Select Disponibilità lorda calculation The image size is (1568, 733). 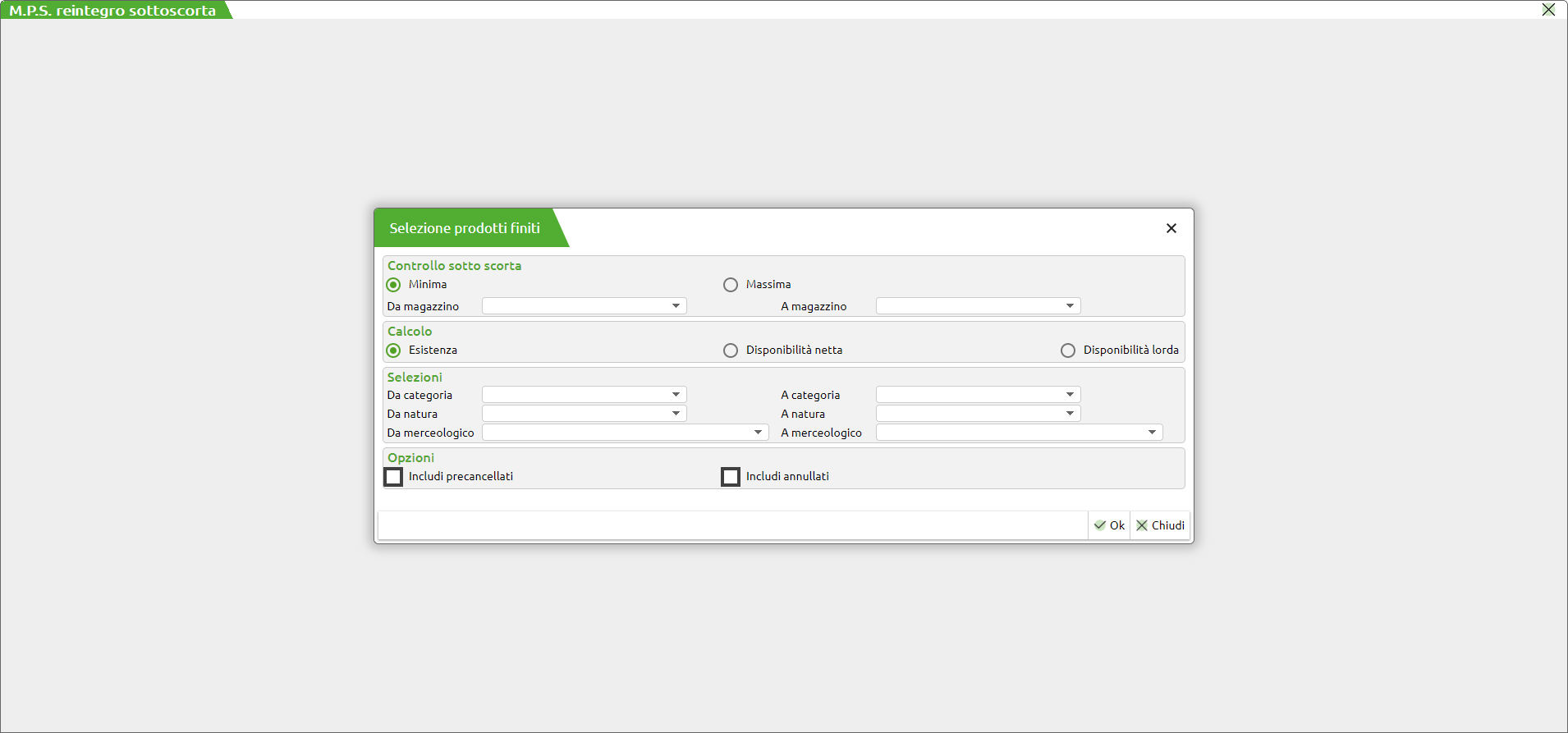[x=1068, y=350]
